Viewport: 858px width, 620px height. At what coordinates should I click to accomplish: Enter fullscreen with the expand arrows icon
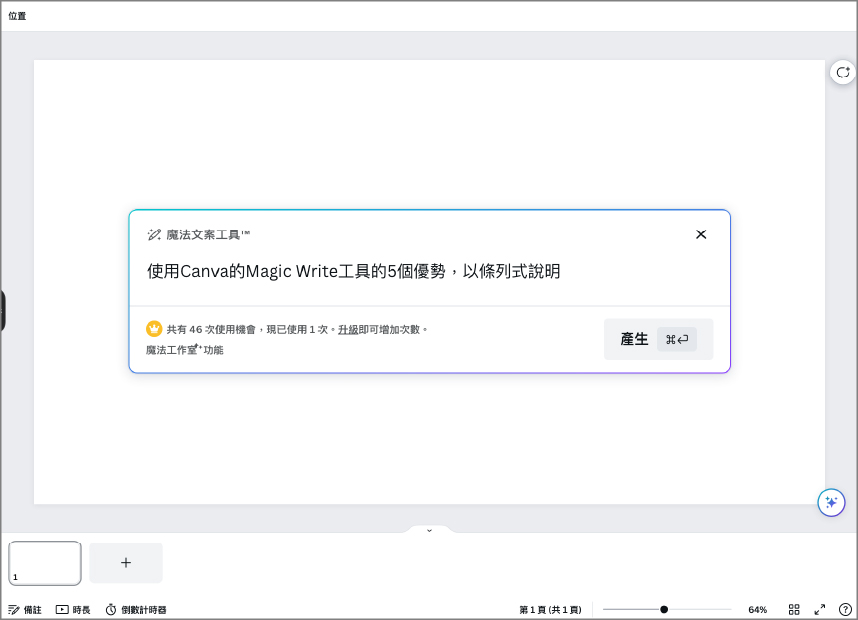(x=820, y=609)
